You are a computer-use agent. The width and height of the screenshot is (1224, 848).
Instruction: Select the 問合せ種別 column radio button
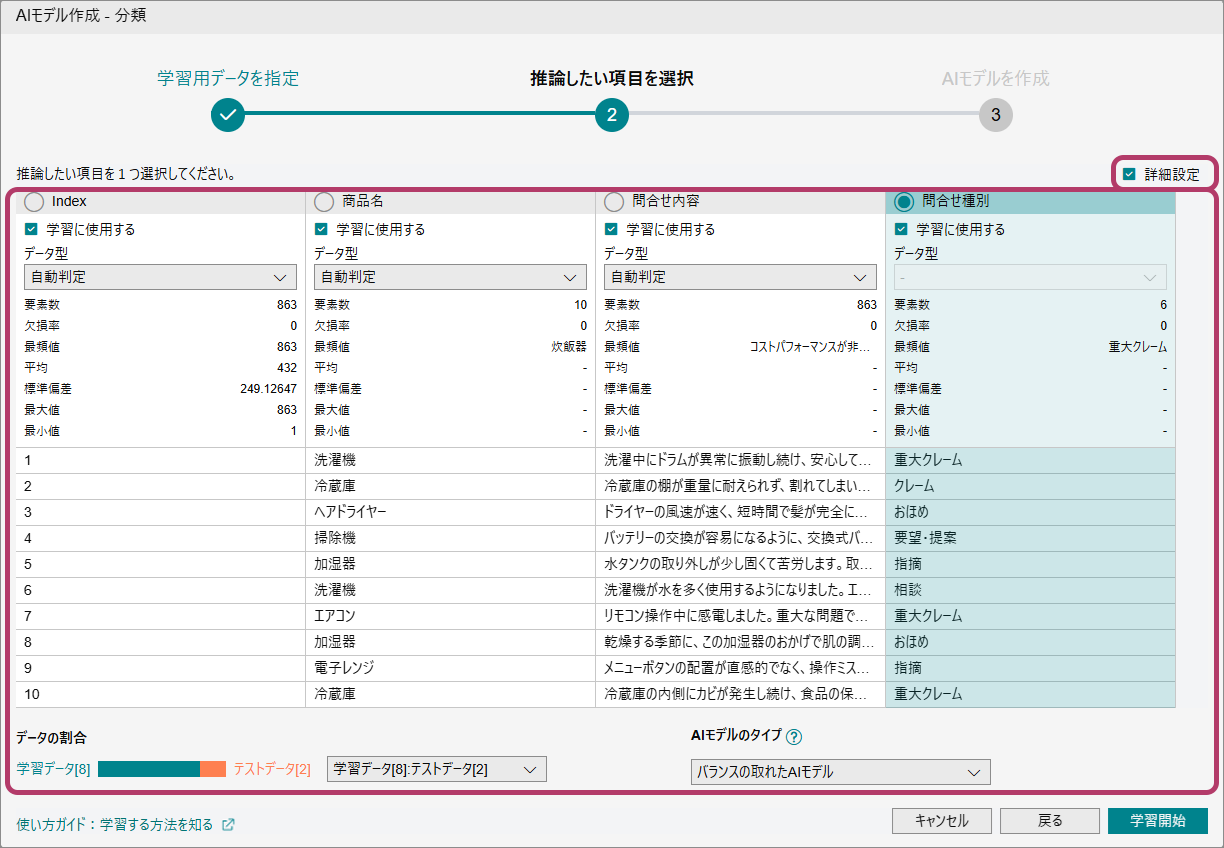pos(904,201)
